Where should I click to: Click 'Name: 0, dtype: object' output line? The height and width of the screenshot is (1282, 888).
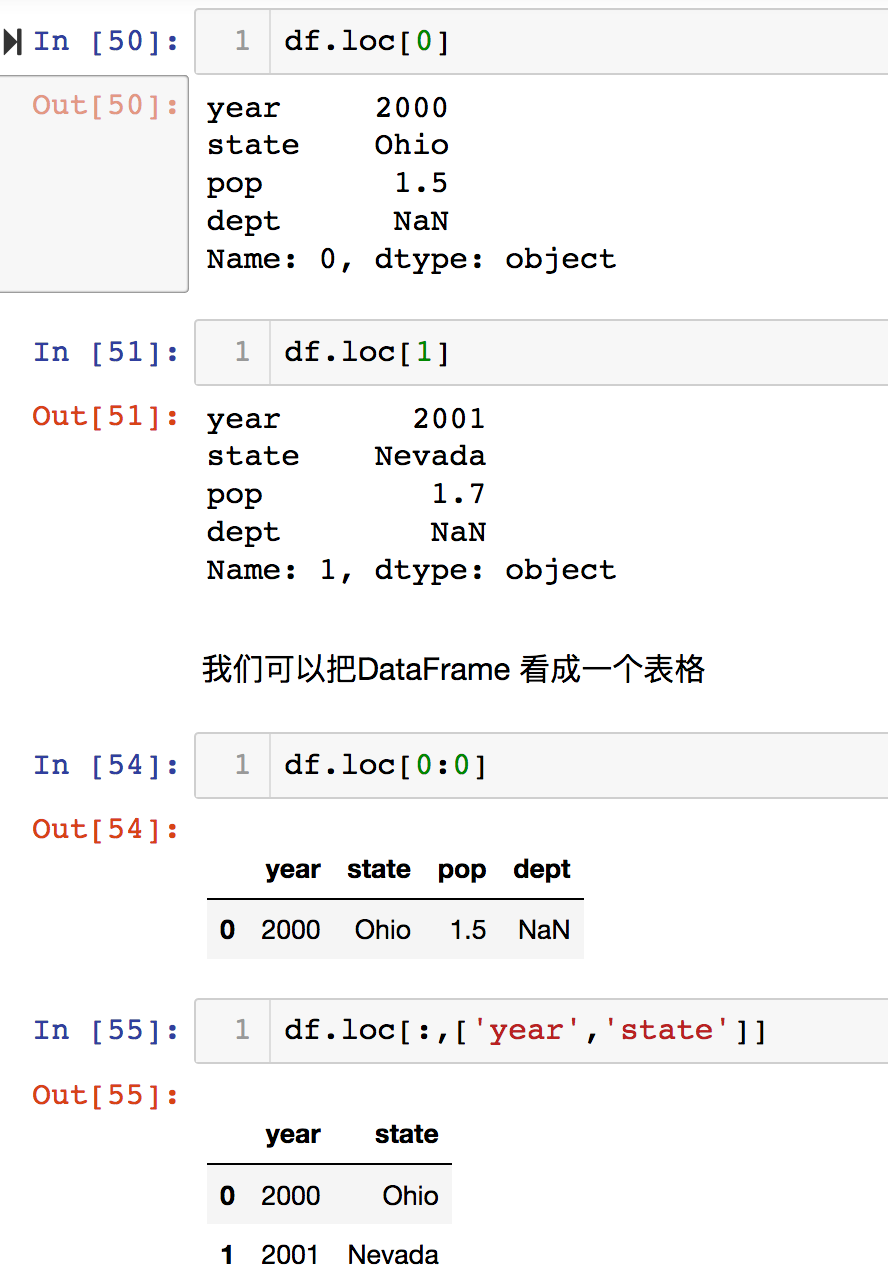pyautogui.click(x=411, y=259)
